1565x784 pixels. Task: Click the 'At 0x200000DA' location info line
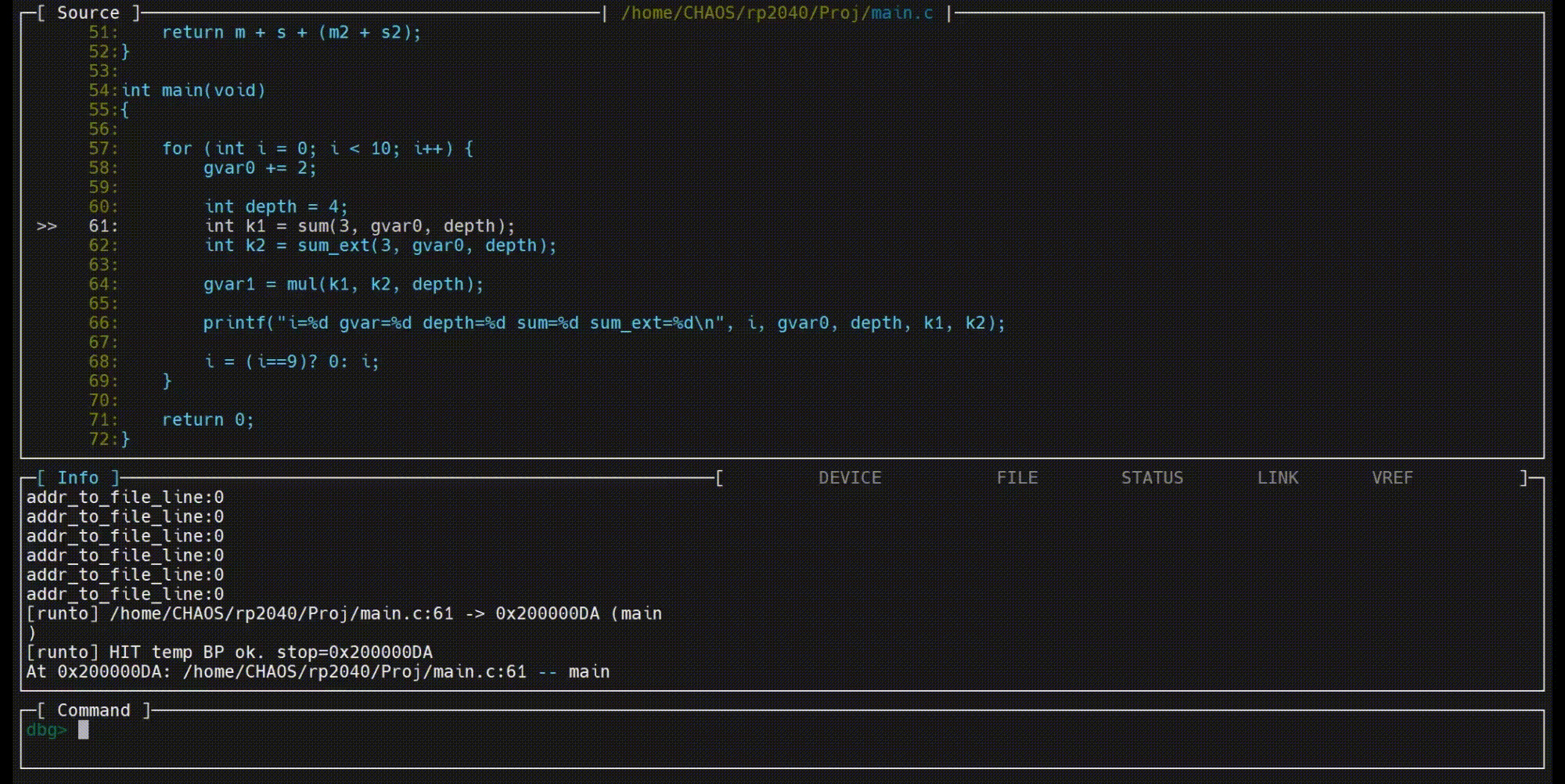[x=317, y=671]
